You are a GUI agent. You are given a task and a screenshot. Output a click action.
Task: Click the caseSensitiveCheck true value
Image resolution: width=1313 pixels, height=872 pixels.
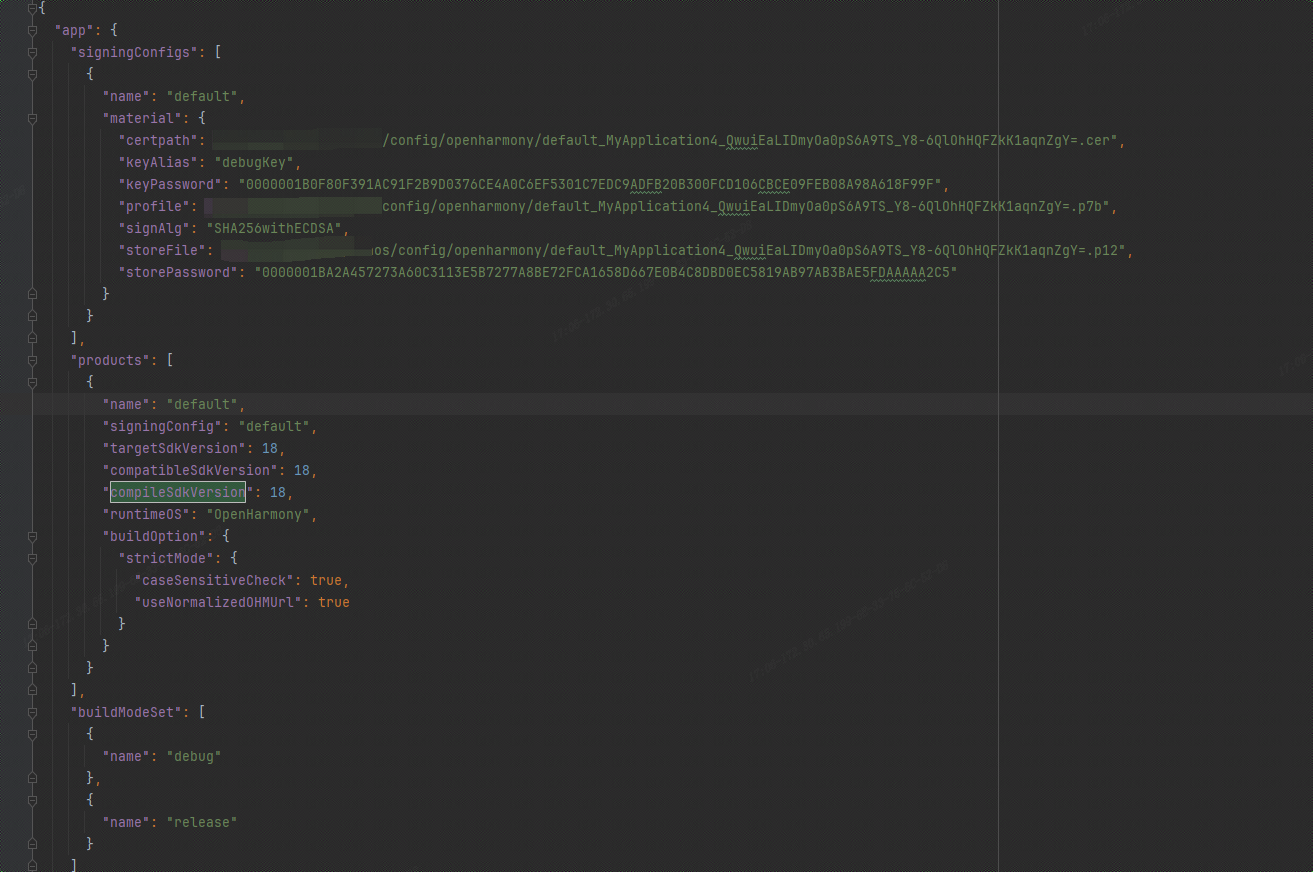tap(326, 580)
